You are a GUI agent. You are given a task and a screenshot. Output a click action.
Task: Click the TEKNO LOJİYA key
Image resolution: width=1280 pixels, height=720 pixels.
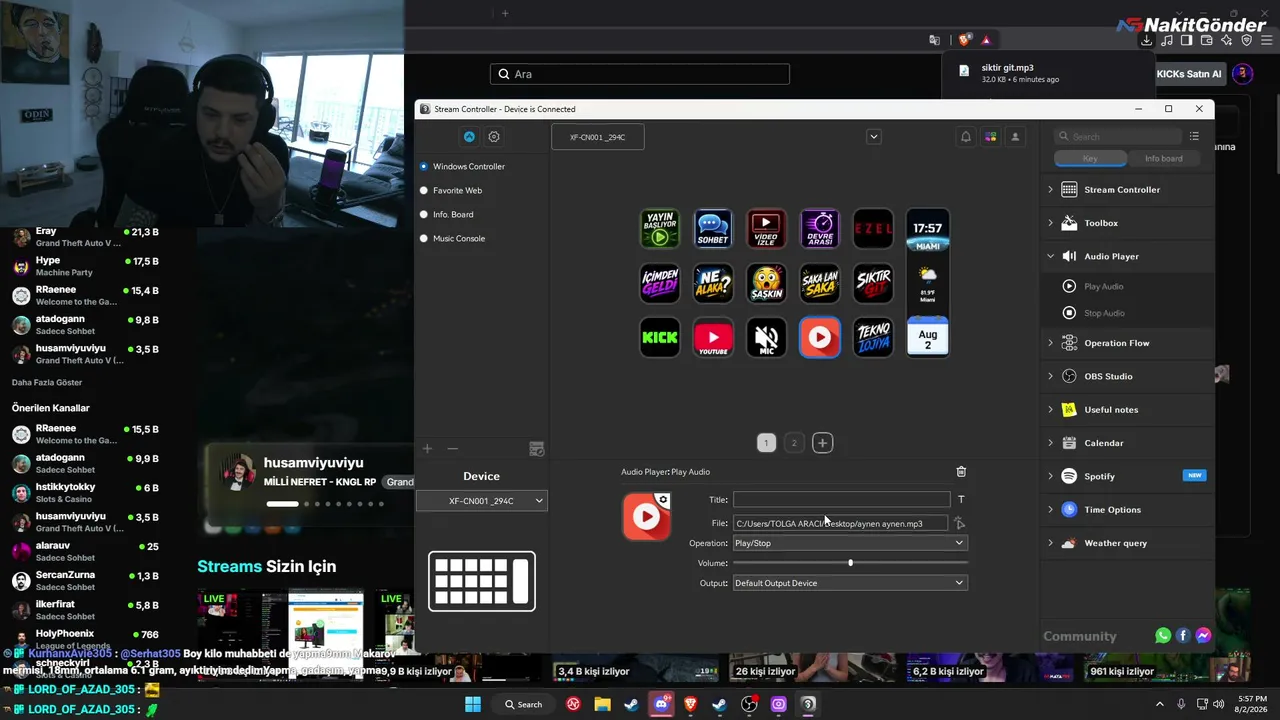click(873, 338)
